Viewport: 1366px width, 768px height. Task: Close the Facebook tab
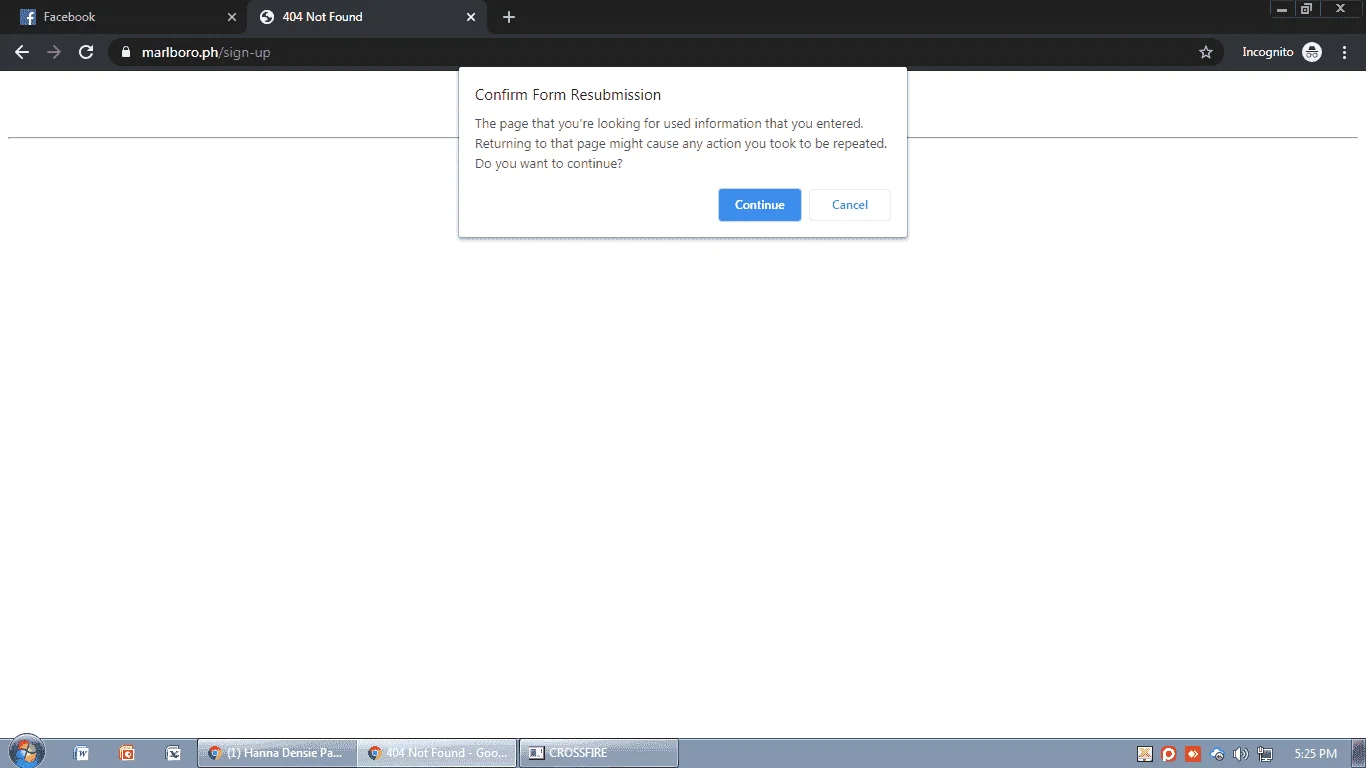tap(232, 17)
